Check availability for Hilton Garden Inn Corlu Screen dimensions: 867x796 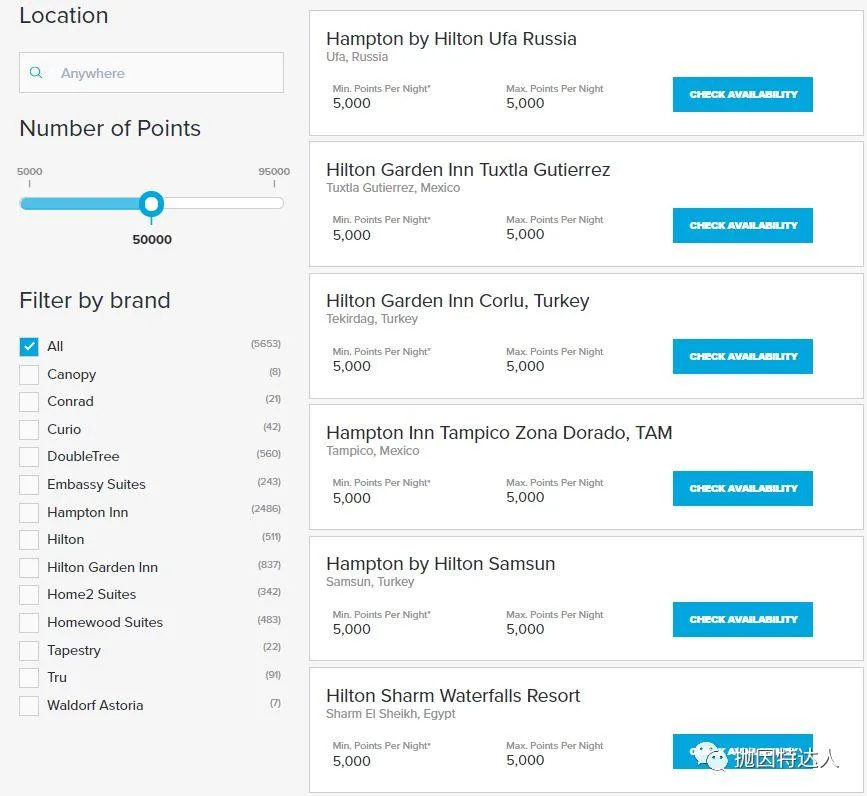coord(743,357)
